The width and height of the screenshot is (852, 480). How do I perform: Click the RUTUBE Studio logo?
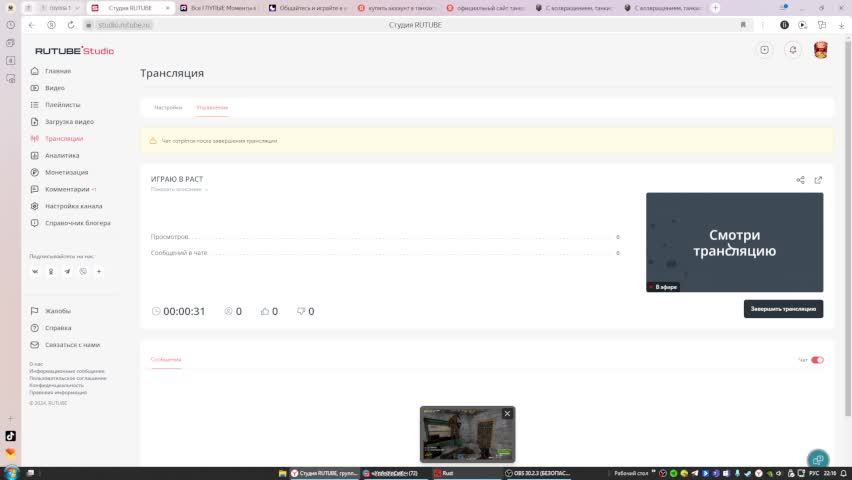pos(74,51)
